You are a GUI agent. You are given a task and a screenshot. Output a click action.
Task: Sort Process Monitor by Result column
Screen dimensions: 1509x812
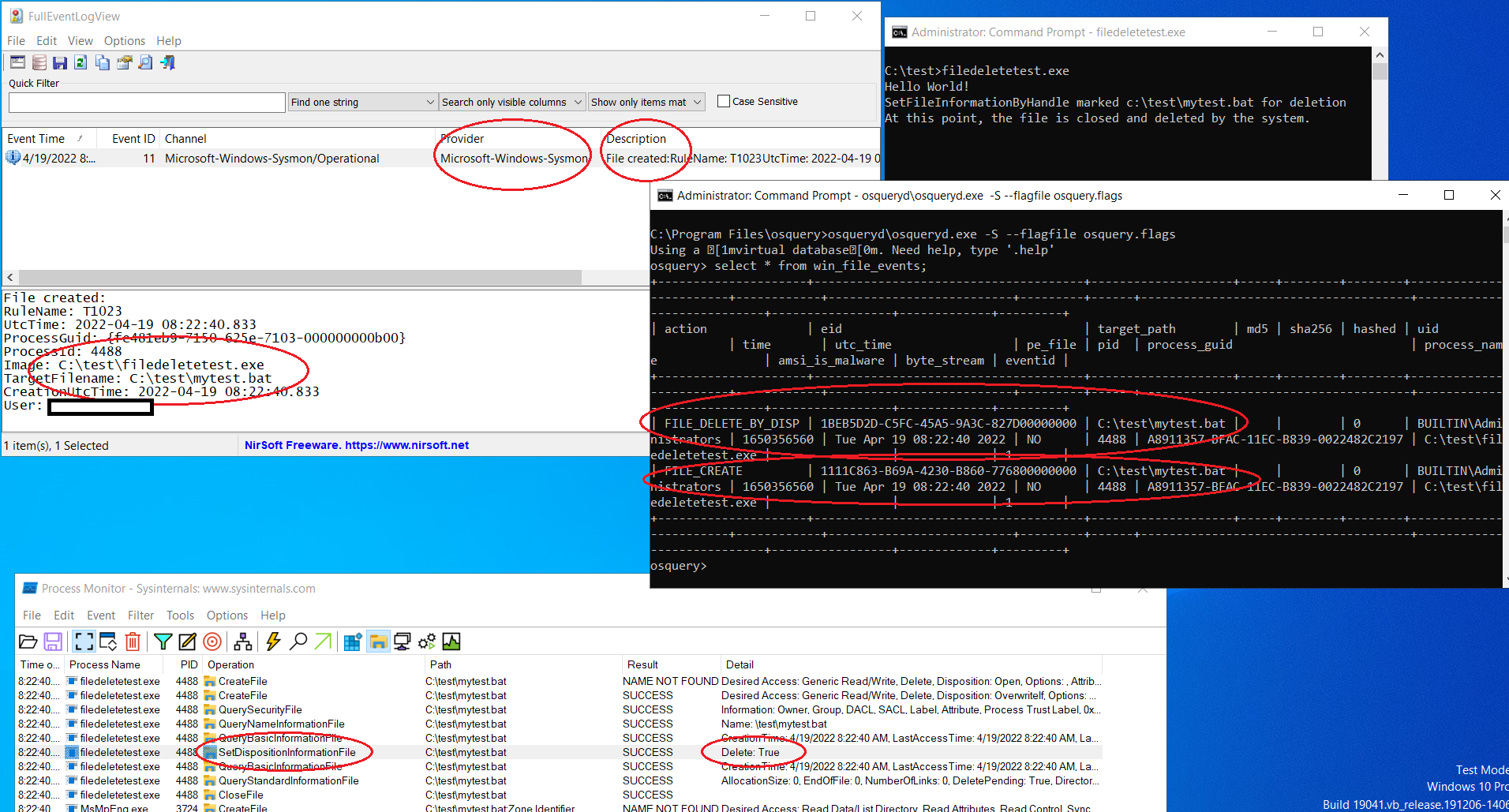[x=671, y=665]
